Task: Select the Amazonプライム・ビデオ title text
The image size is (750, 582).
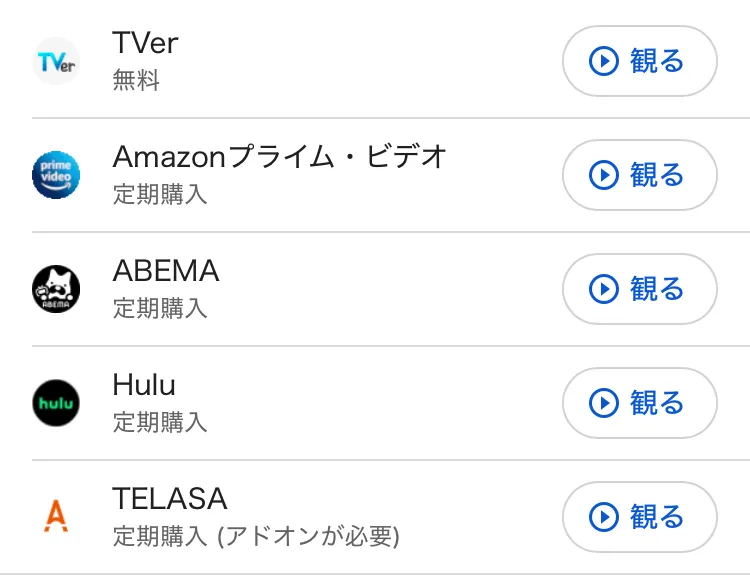Action: (280, 157)
